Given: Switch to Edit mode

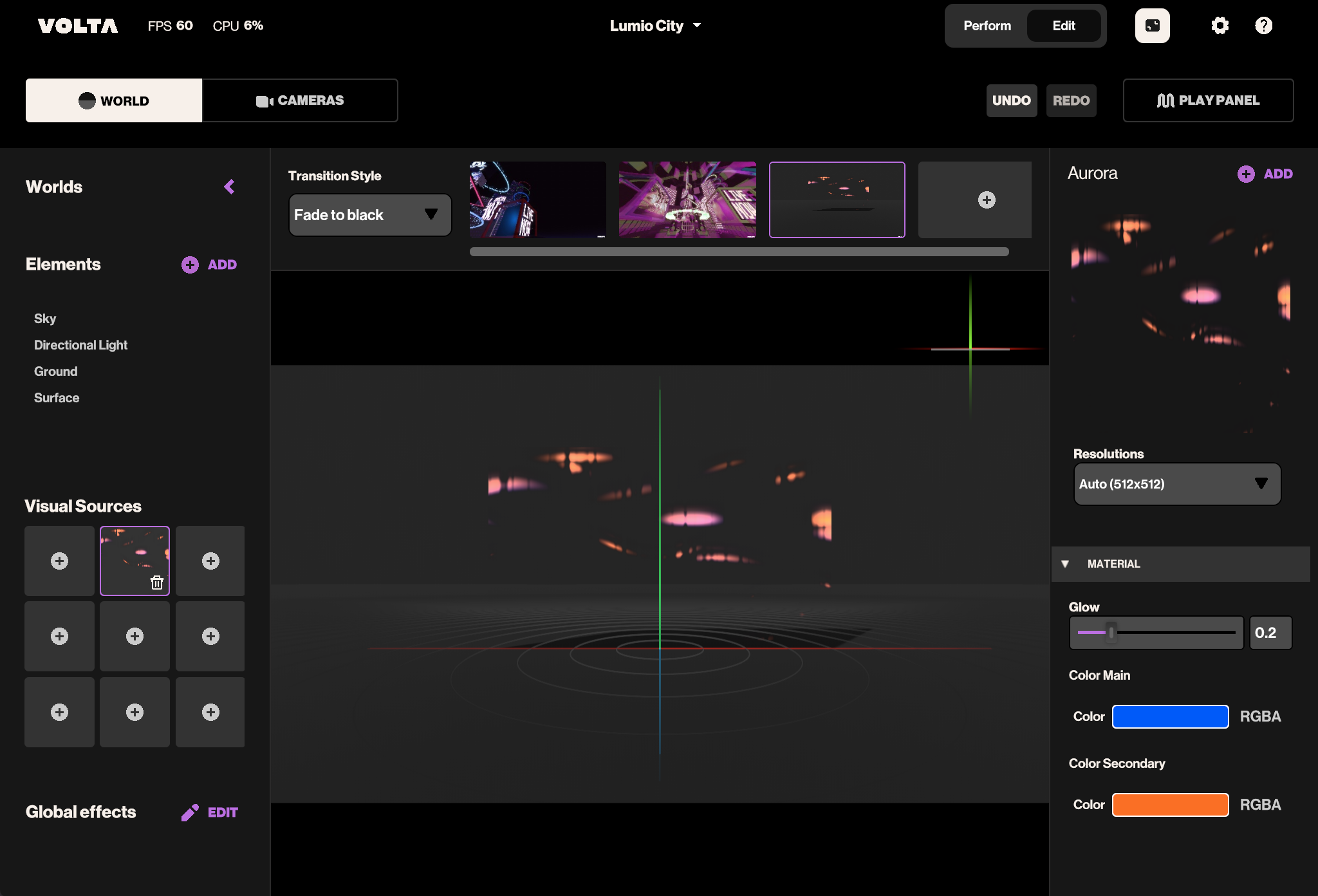Looking at the screenshot, I should [x=1063, y=26].
